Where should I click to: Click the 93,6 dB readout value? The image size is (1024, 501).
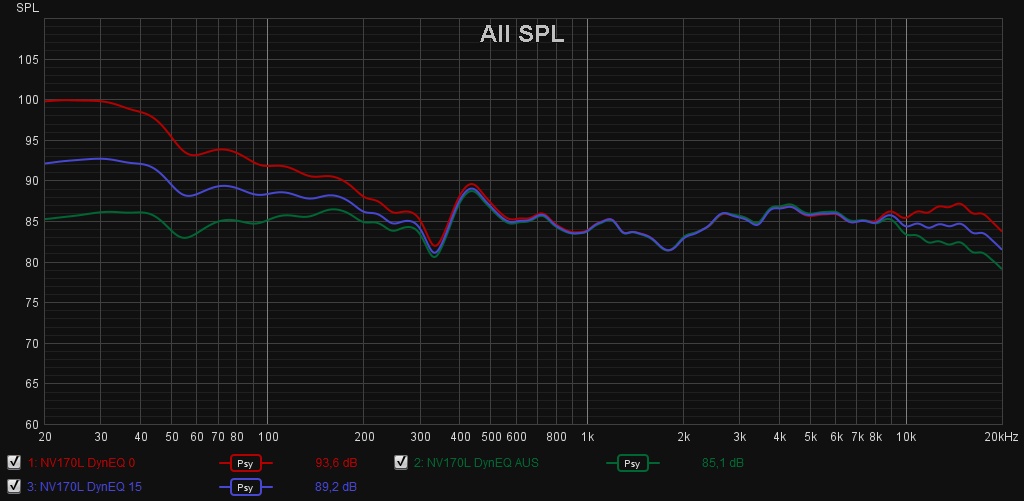coord(336,463)
